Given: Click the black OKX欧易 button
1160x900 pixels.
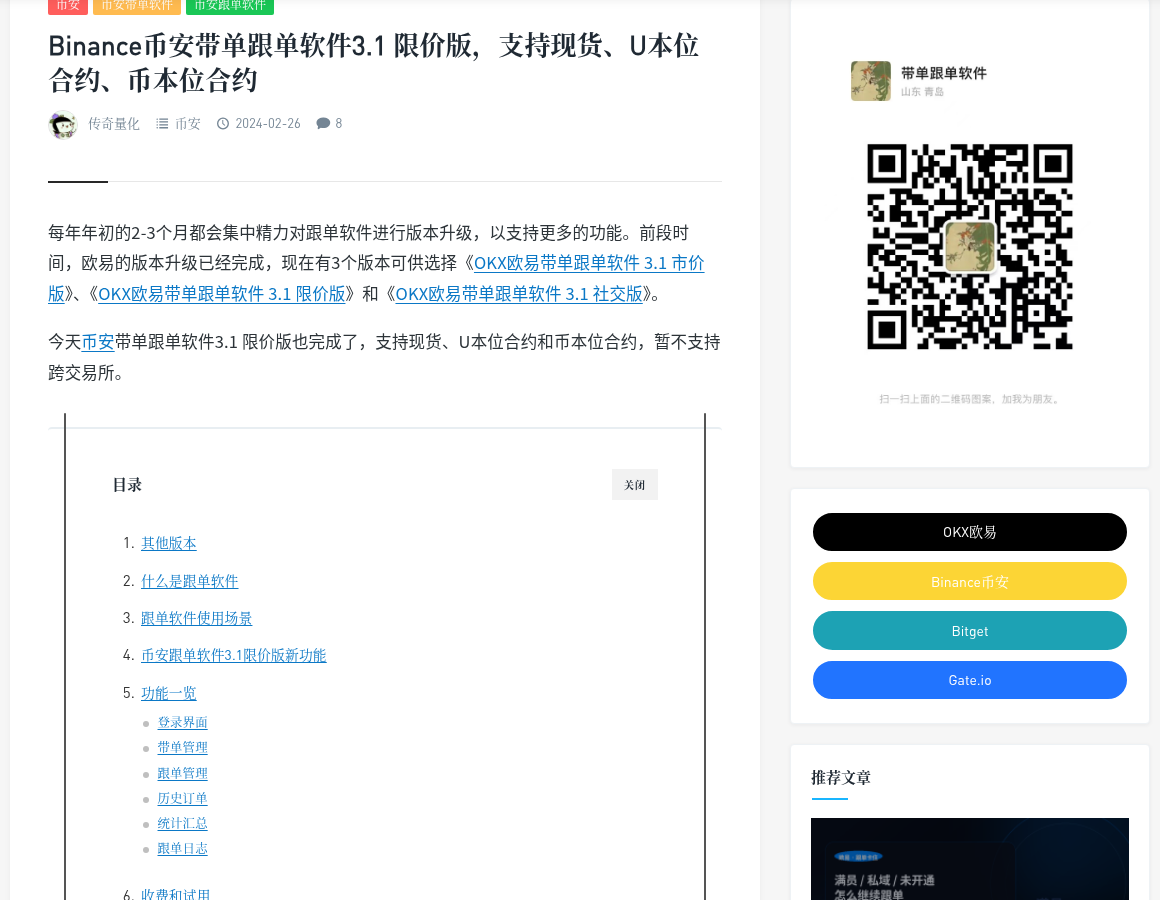Looking at the screenshot, I should click(x=970, y=532).
